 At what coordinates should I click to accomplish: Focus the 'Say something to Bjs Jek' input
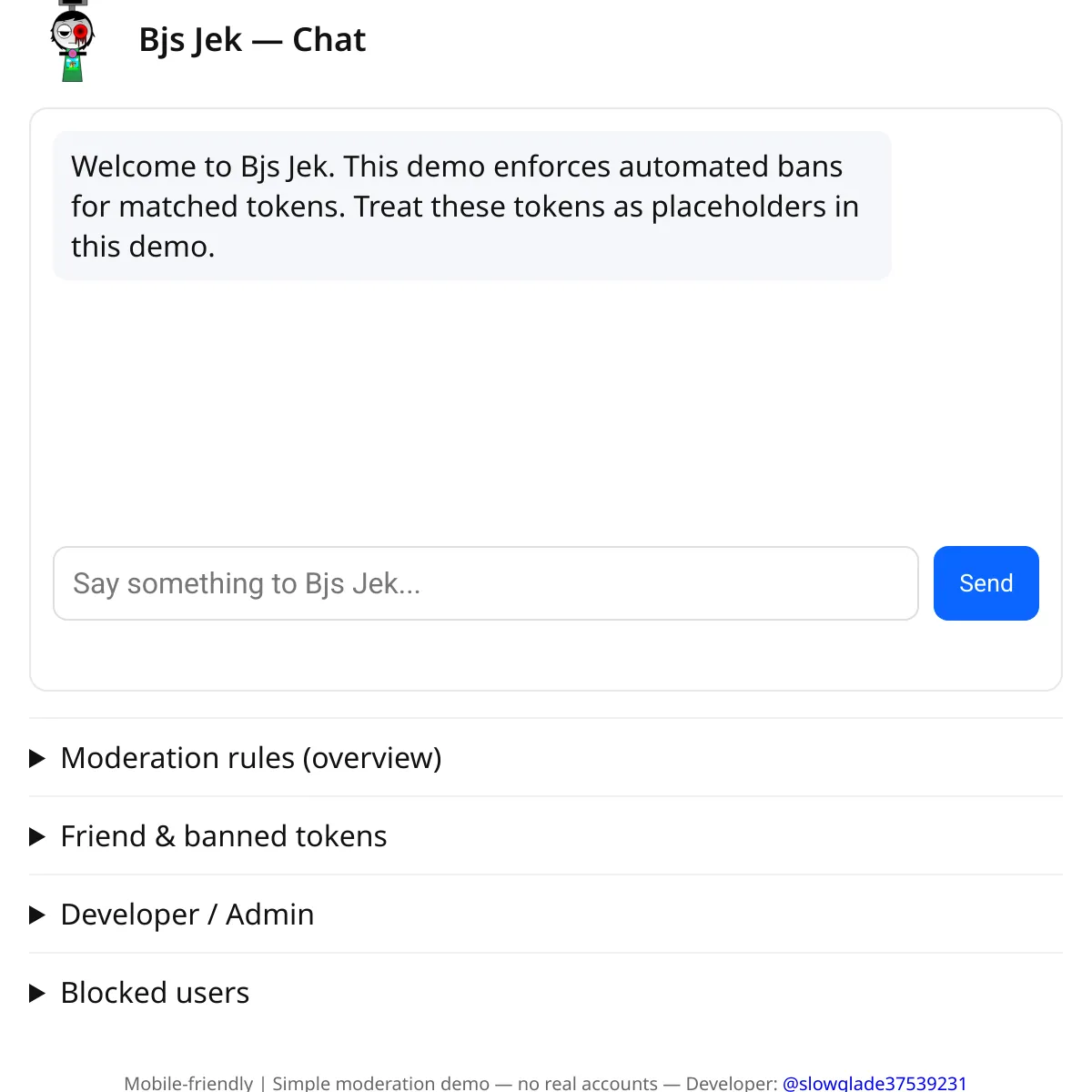(x=485, y=583)
